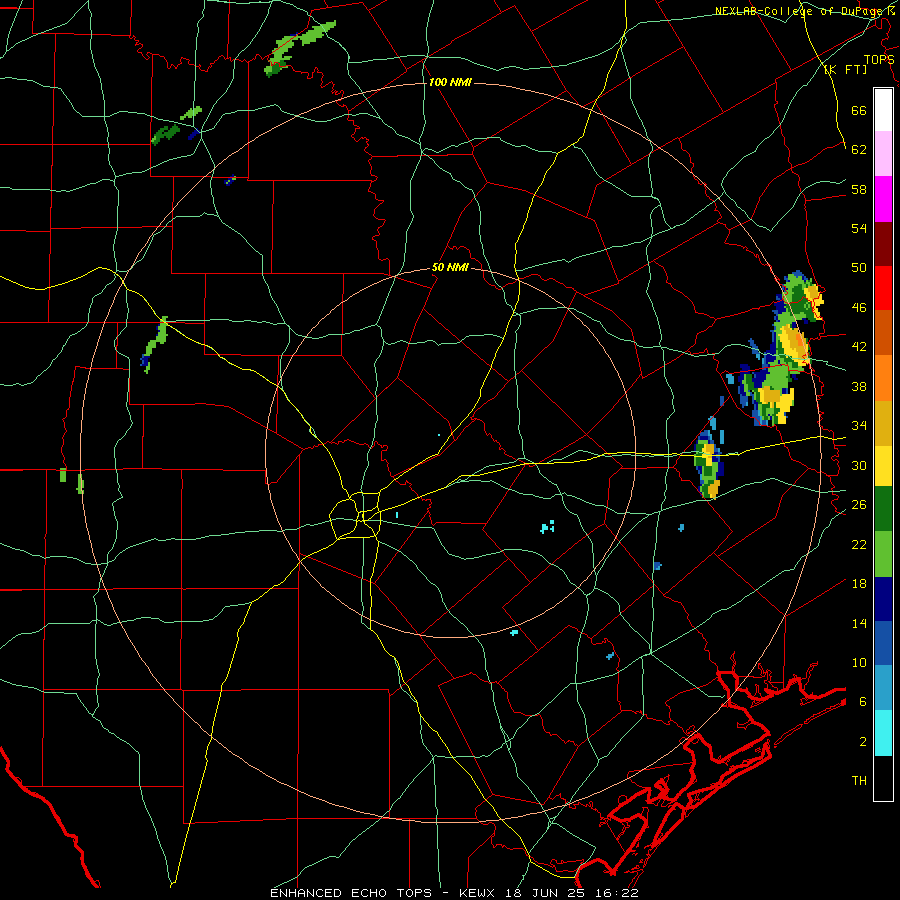
Task: Click the legend value "58"
Action: pyautogui.click(x=859, y=189)
